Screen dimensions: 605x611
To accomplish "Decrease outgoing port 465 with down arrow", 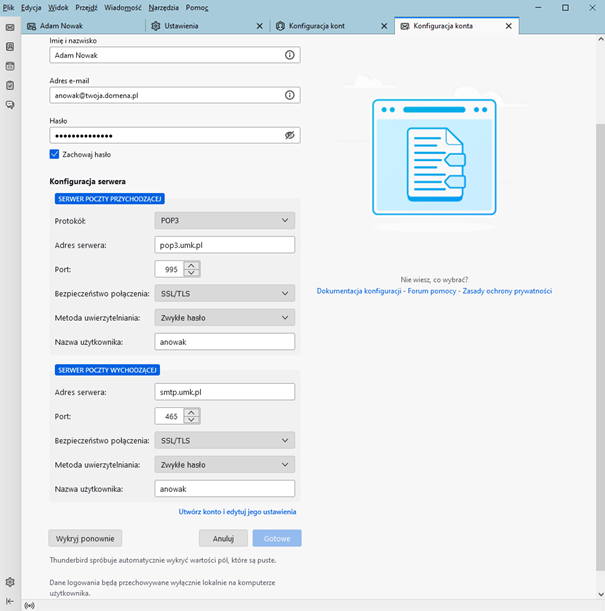I will [x=191, y=420].
